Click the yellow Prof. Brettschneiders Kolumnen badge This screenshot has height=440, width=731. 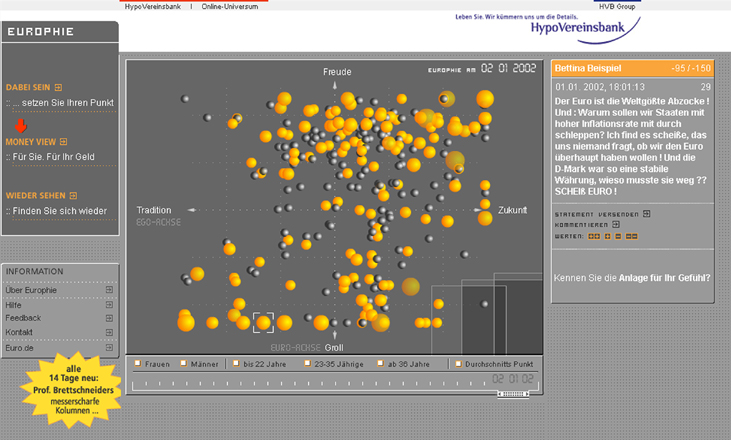tap(73, 390)
